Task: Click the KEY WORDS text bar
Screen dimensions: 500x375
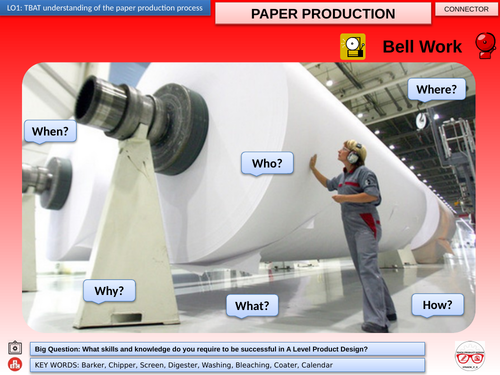Action: pyautogui.click(x=227, y=365)
